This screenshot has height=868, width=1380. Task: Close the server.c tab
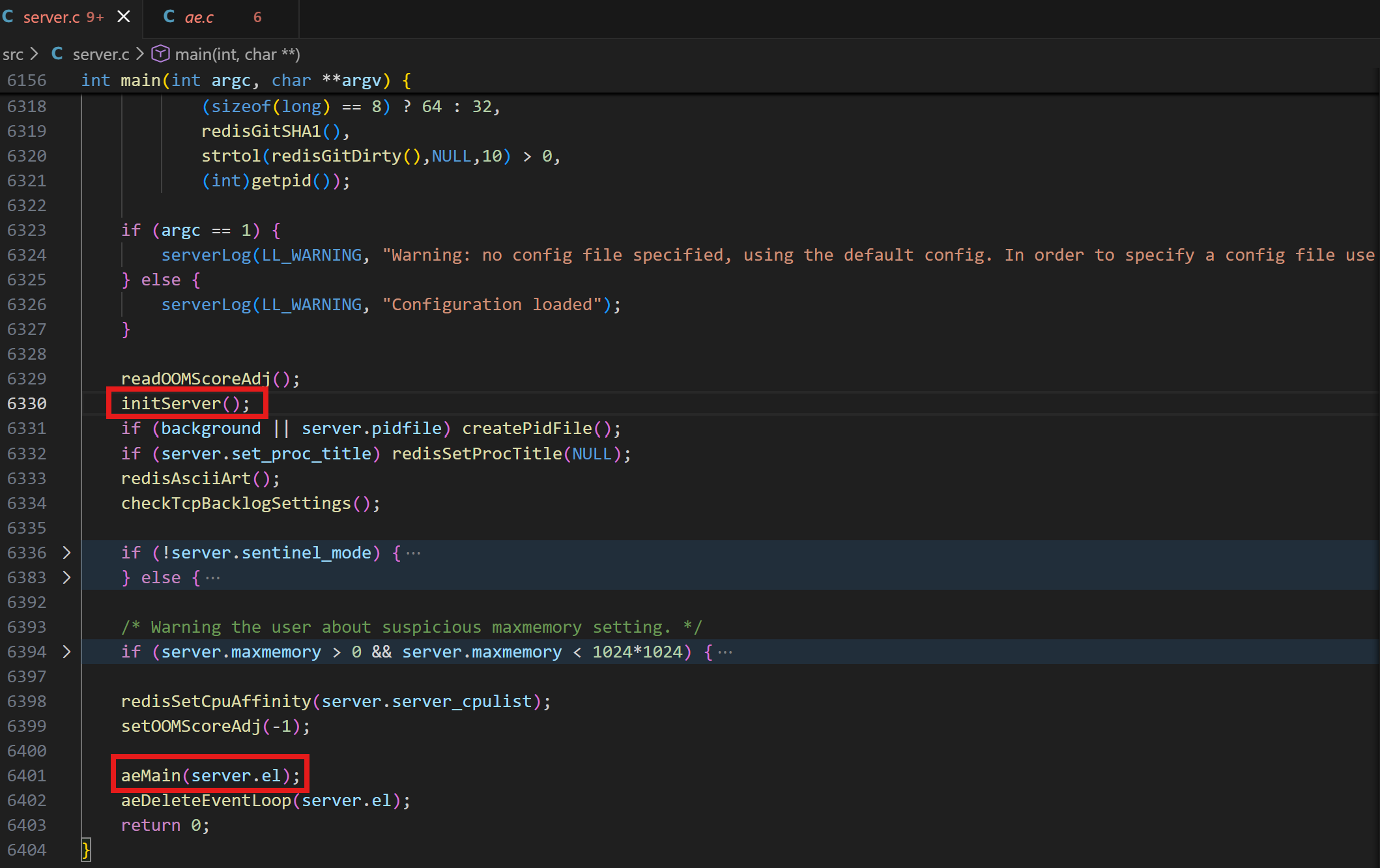(123, 17)
